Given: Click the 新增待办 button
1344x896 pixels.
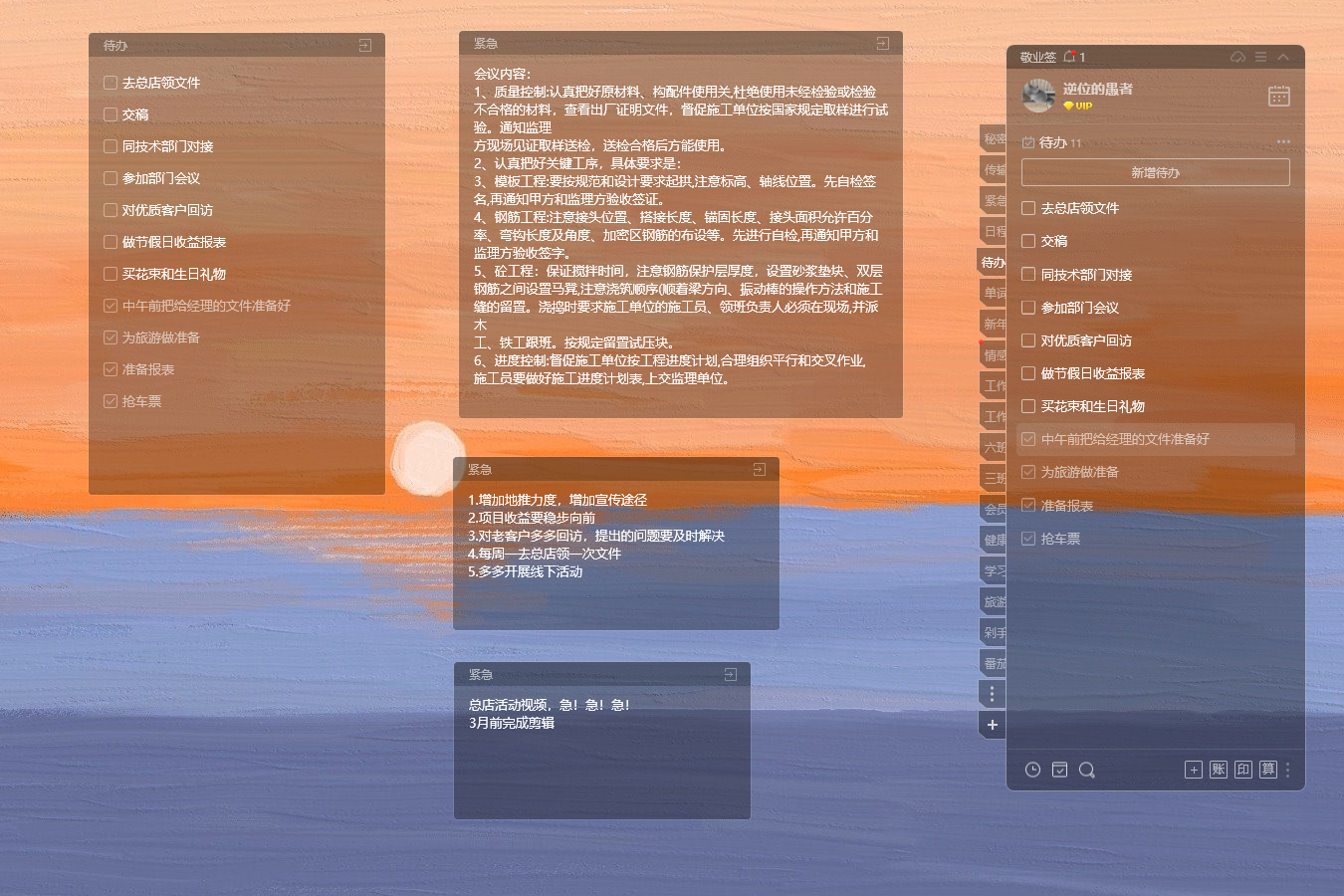Looking at the screenshot, I should pyautogui.click(x=1154, y=171).
